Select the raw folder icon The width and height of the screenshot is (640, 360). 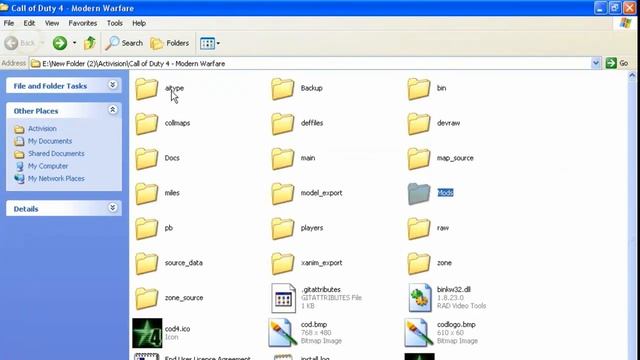pos(419,229)
